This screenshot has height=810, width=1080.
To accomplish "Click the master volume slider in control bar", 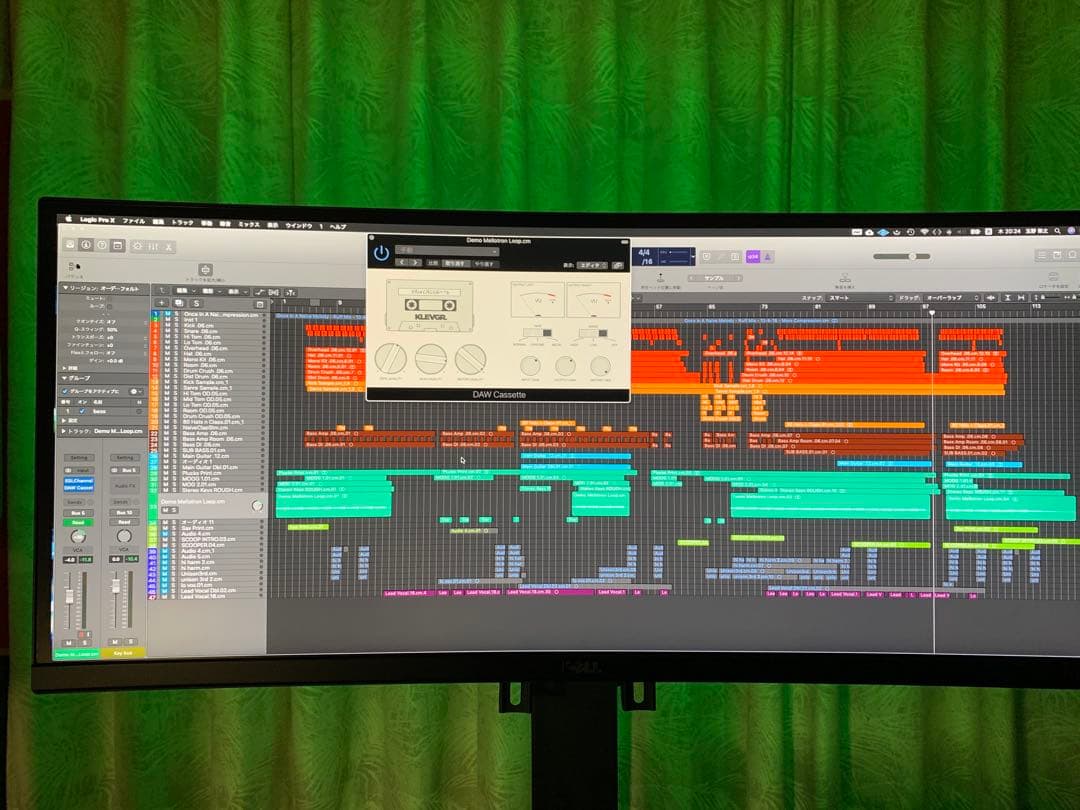I will 915,256.
